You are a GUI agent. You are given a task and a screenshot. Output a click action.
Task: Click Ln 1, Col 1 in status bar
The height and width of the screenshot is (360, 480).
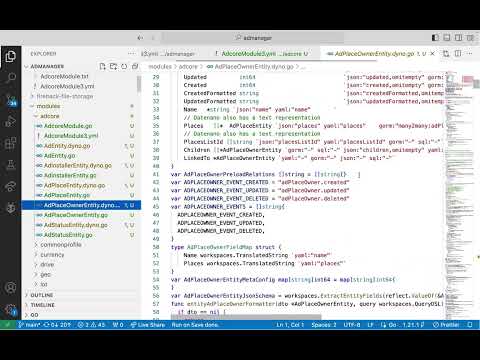290,324
